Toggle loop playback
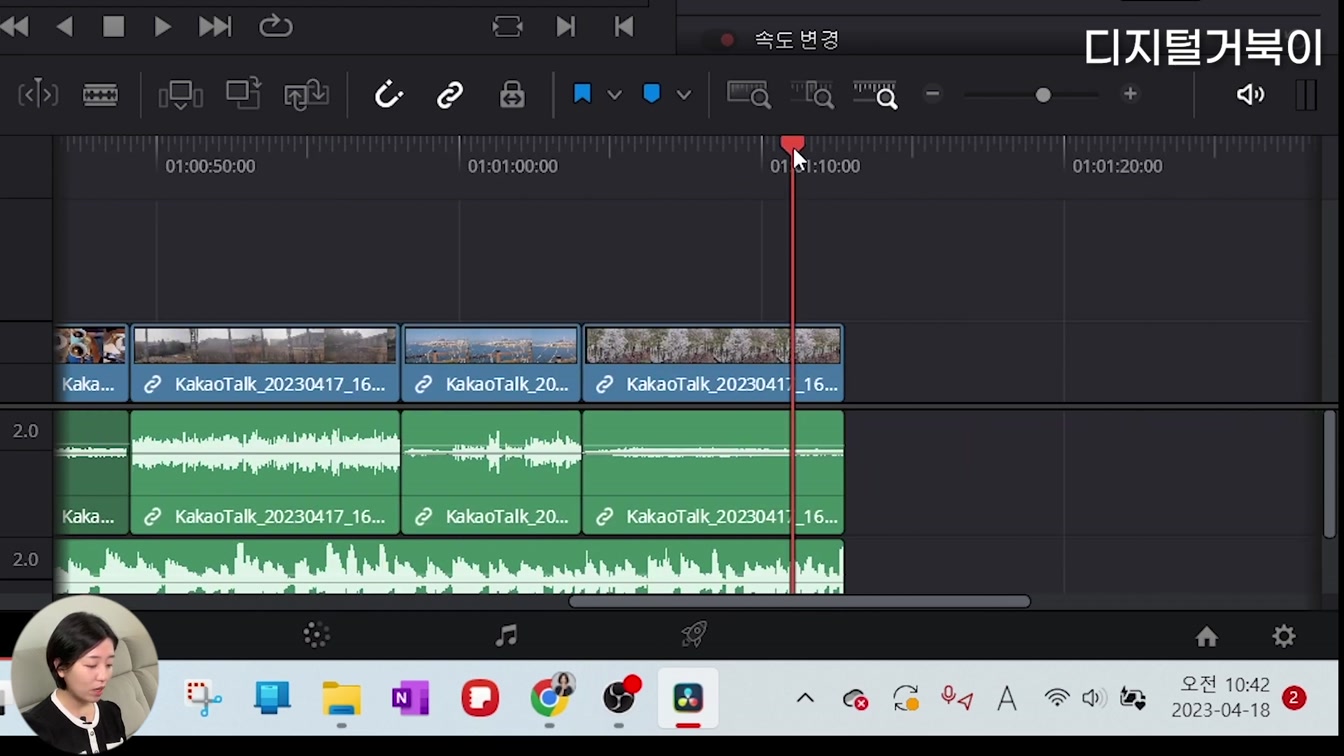Screen dimensions: 1344x756 click(x=276, y=27)
